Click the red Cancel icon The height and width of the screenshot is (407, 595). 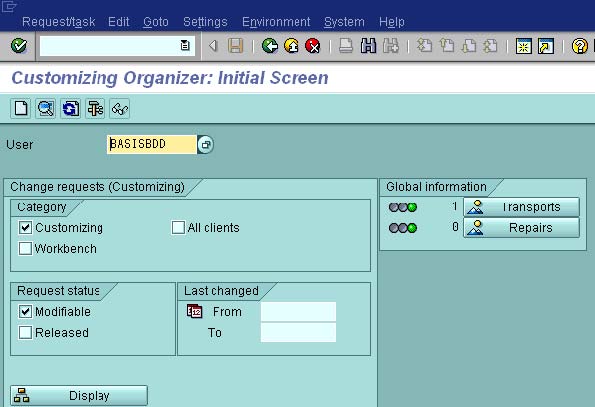tap(313, 46)
